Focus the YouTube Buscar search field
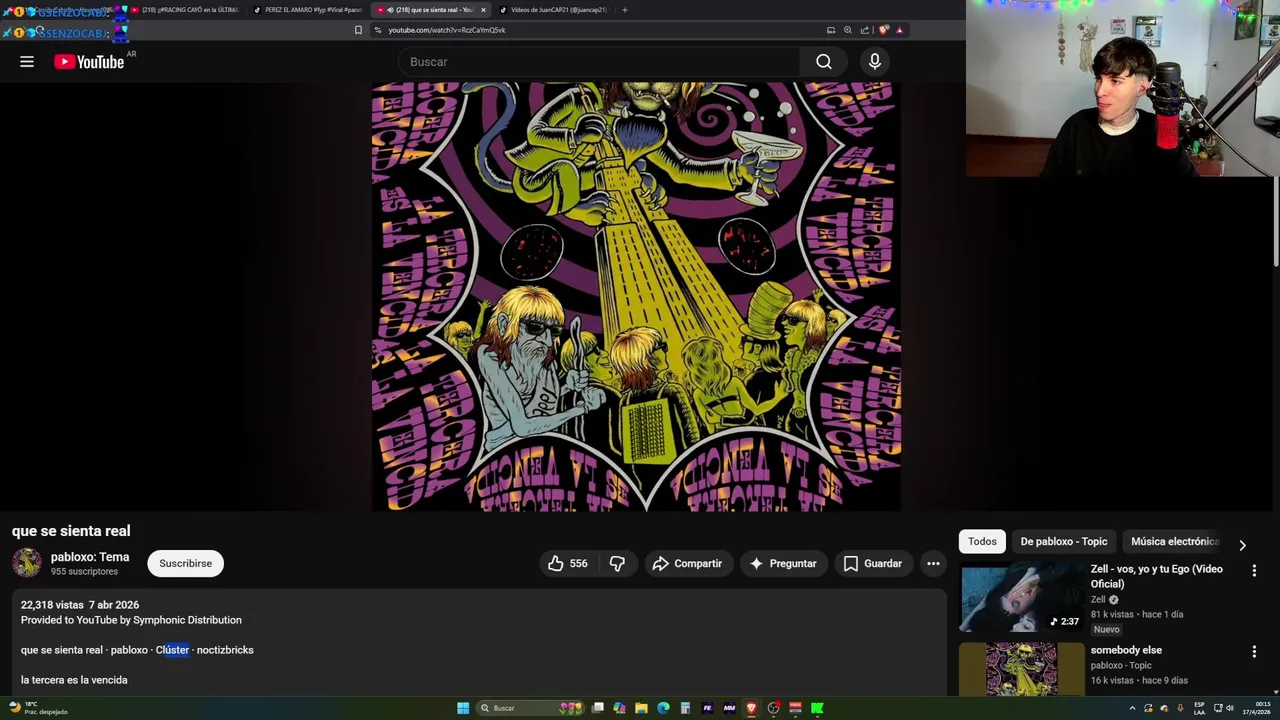The width and height of the screenshot is (1280, 720). coord(600,62)
